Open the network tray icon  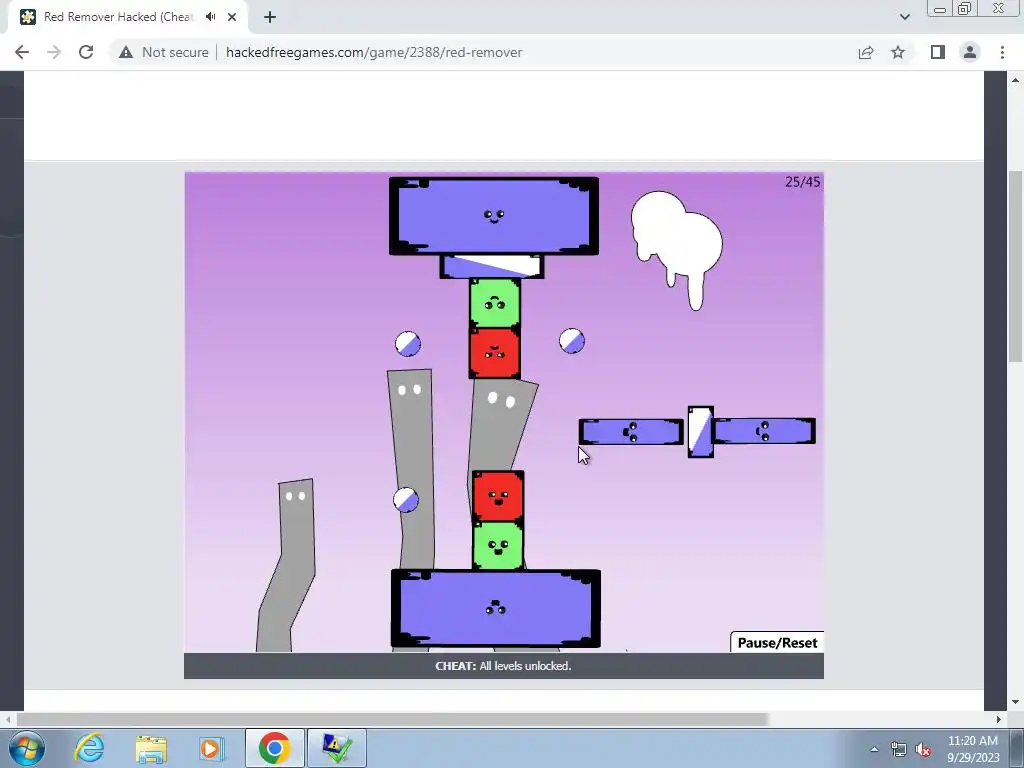[899, 750]
